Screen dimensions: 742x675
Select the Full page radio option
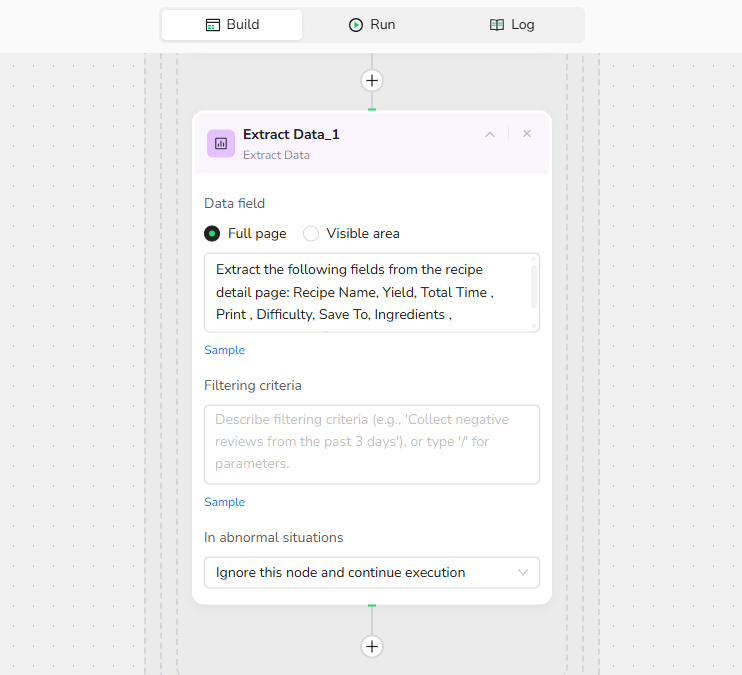[212, 233]
